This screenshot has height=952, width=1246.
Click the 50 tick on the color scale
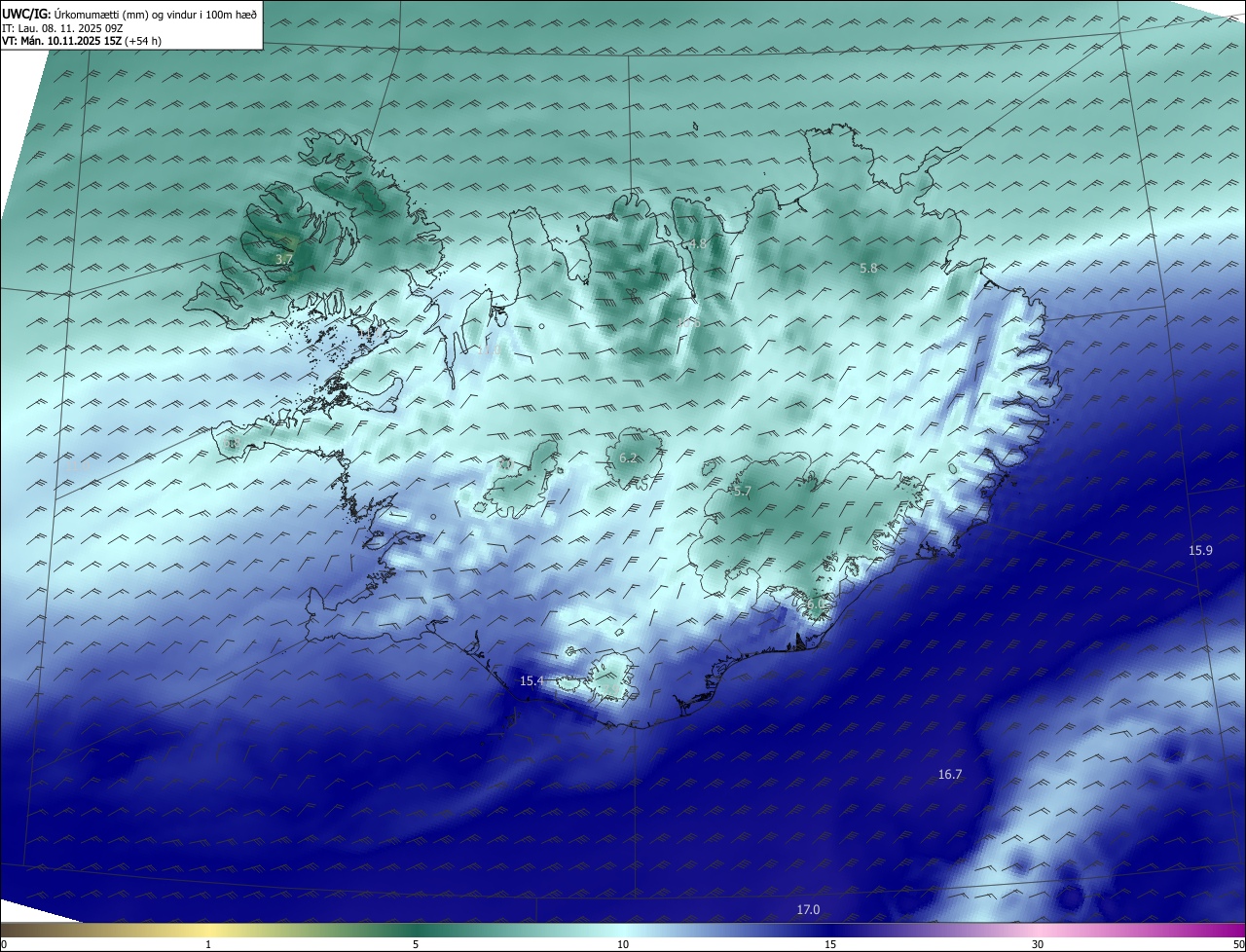coord(1238,944)
